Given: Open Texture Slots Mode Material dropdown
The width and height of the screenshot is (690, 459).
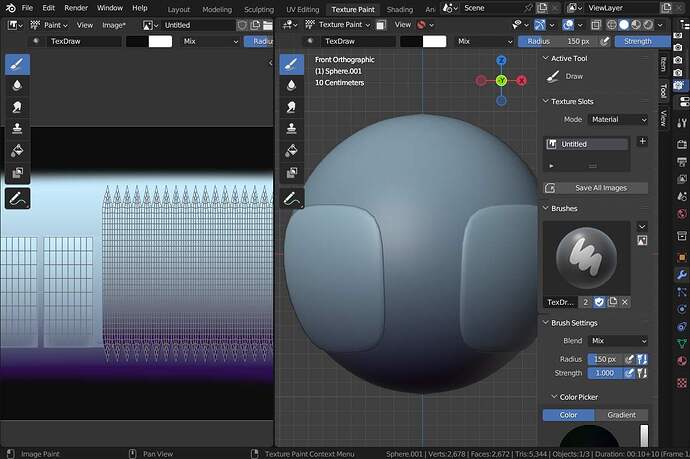Looking at the screenshot, I should click(x=618, y=120).
